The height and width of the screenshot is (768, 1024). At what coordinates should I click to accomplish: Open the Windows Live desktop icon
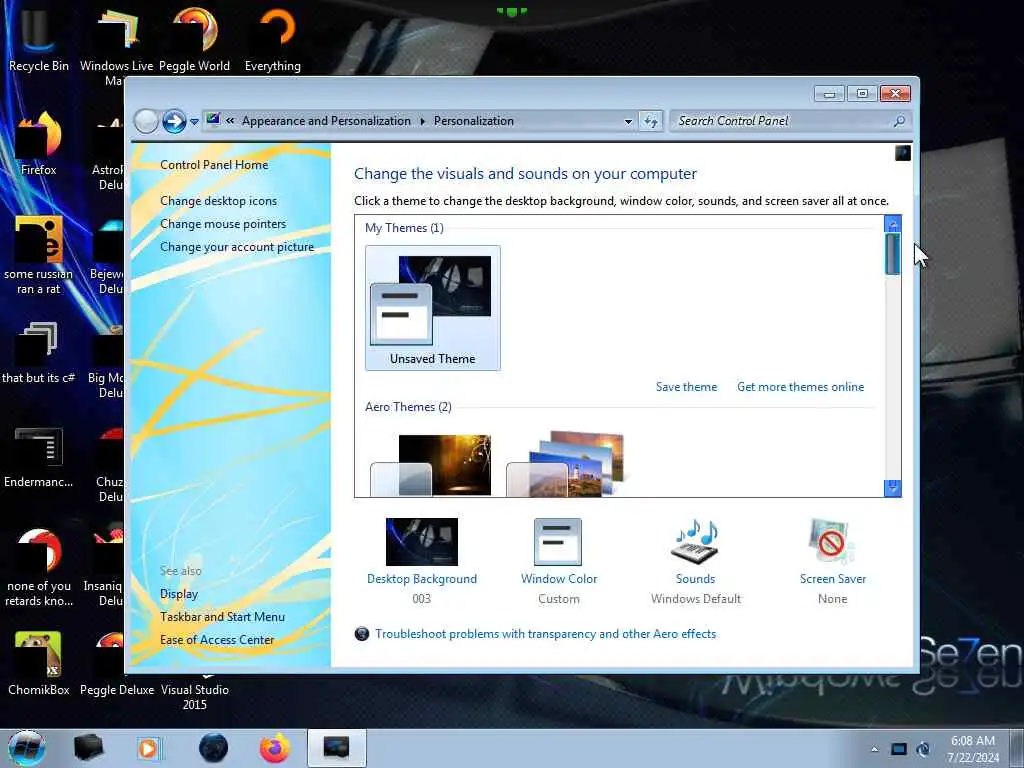(x=116, y=46)
